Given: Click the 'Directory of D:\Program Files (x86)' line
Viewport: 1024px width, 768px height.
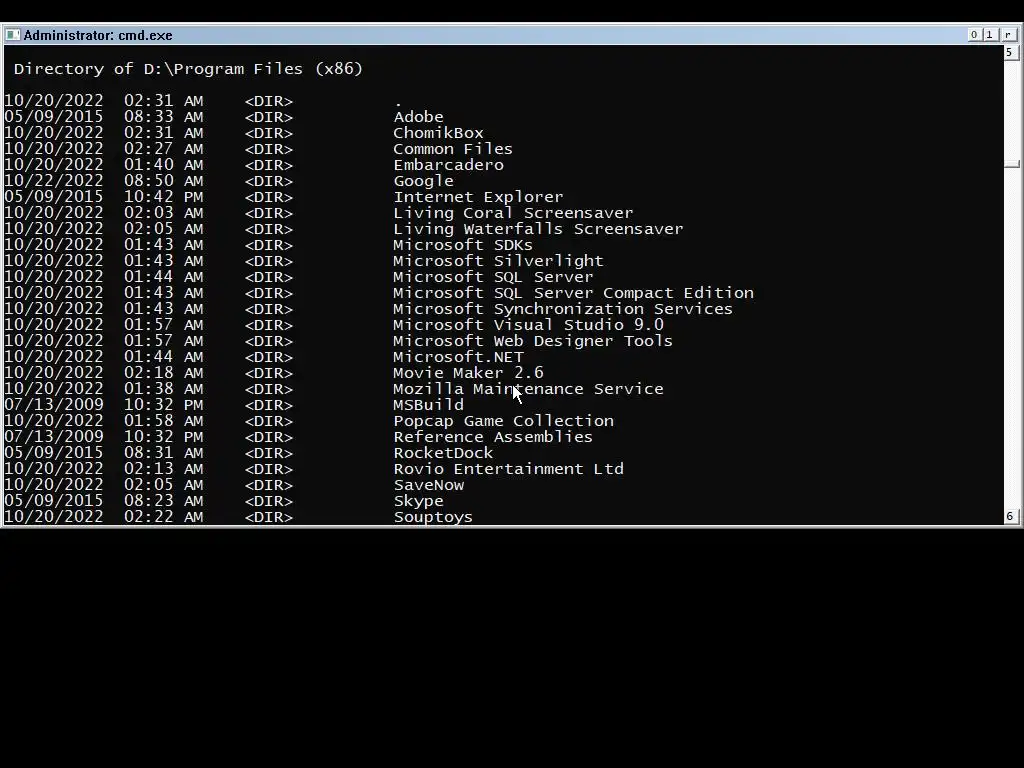Looking at the screenshot, I should coord(188,69).
